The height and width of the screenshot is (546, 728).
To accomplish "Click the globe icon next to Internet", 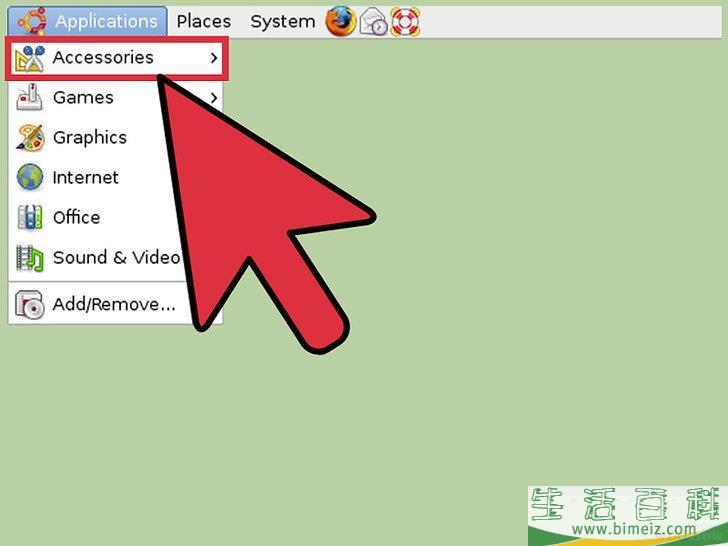I will click(30, 178).
